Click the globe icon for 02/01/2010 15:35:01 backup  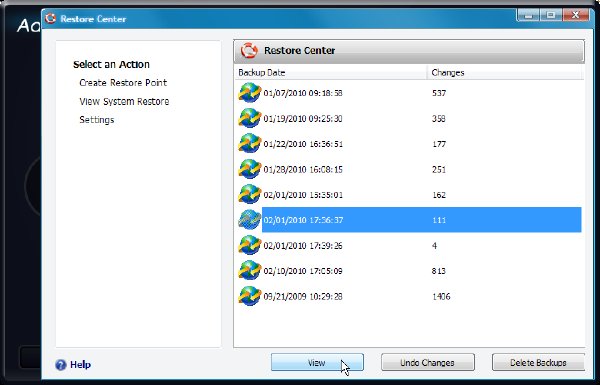[x=249, y=194]
